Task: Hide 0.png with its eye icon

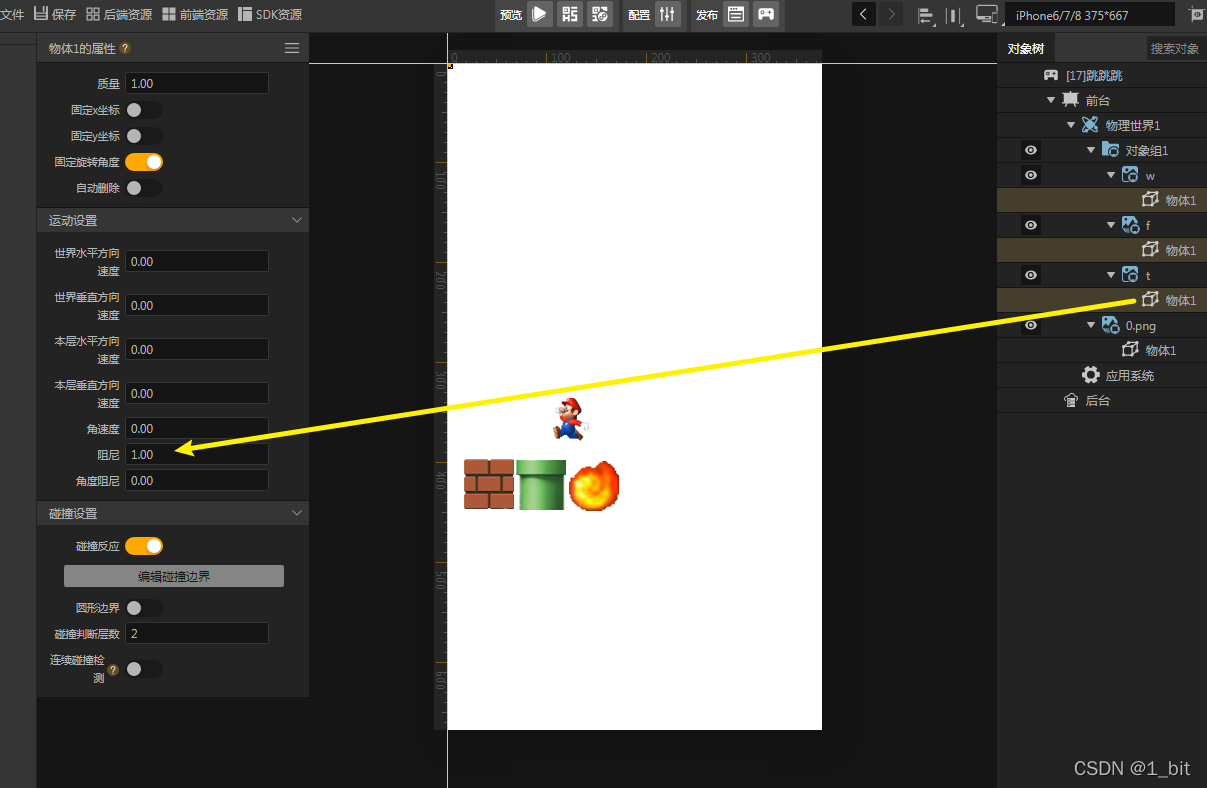Action: coord(1031,325)
